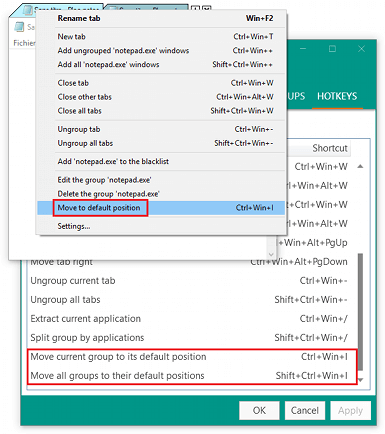385x434 pixels.
Task: Click 'Delete the group notepad.exe'
Action: [161, 194]
